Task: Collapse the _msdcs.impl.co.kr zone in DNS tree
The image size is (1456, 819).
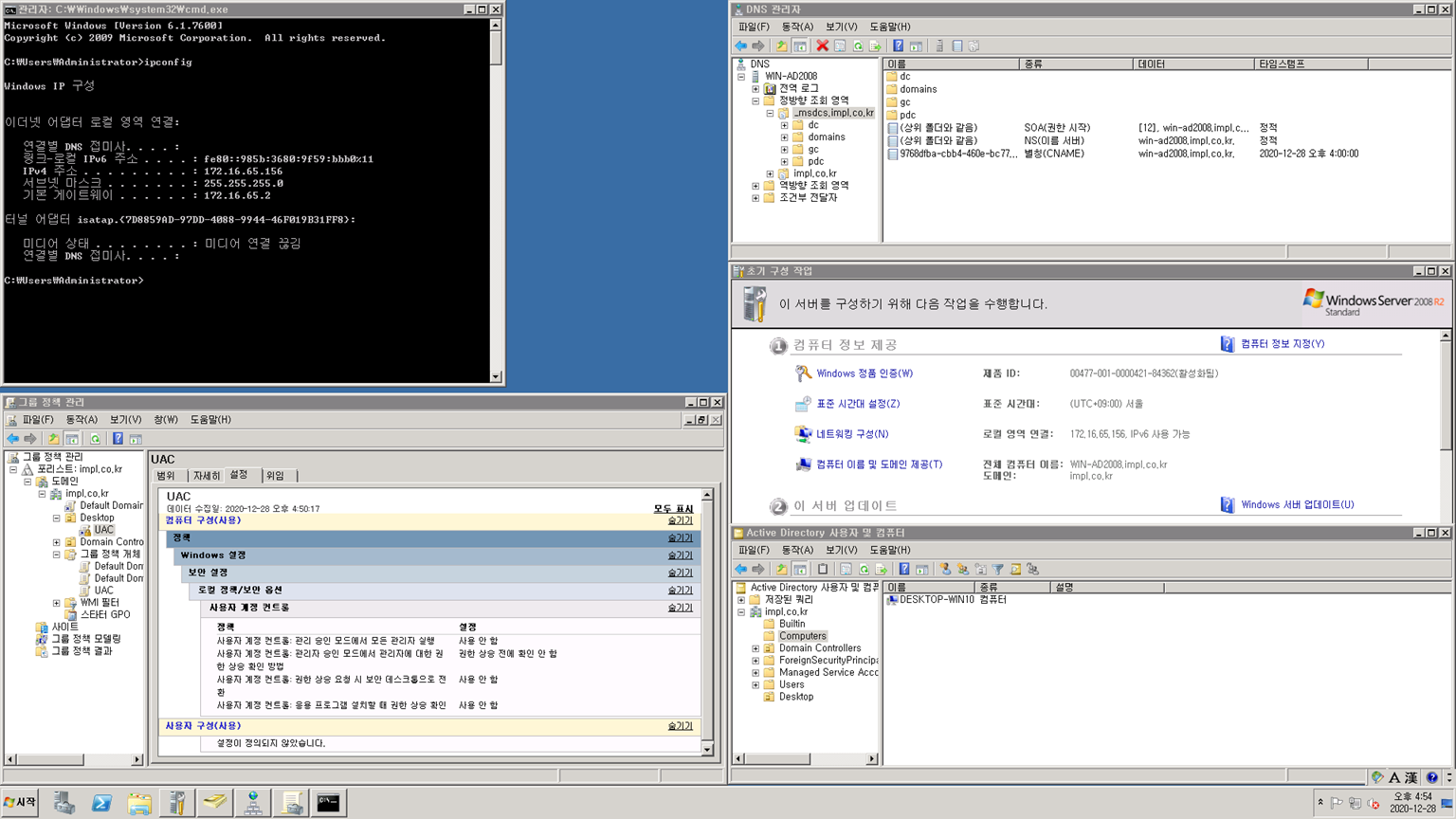Action: click(770, 114)
